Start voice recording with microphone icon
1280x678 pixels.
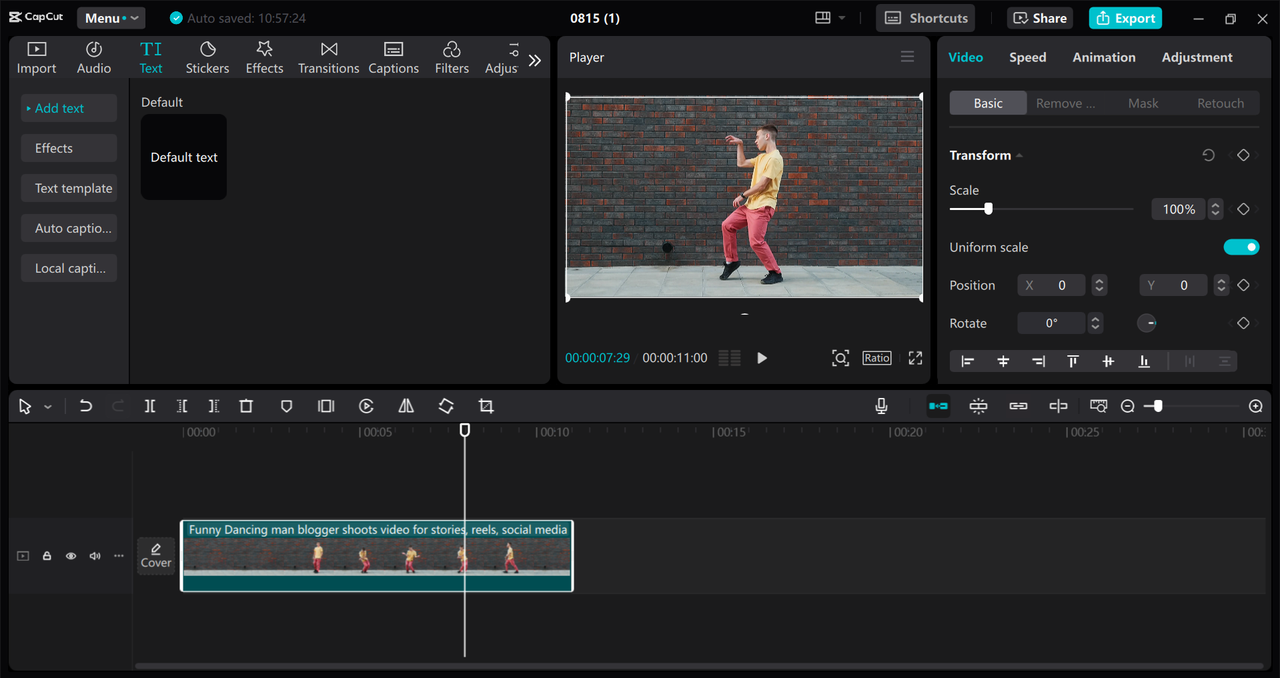click(x=881, y=406)
